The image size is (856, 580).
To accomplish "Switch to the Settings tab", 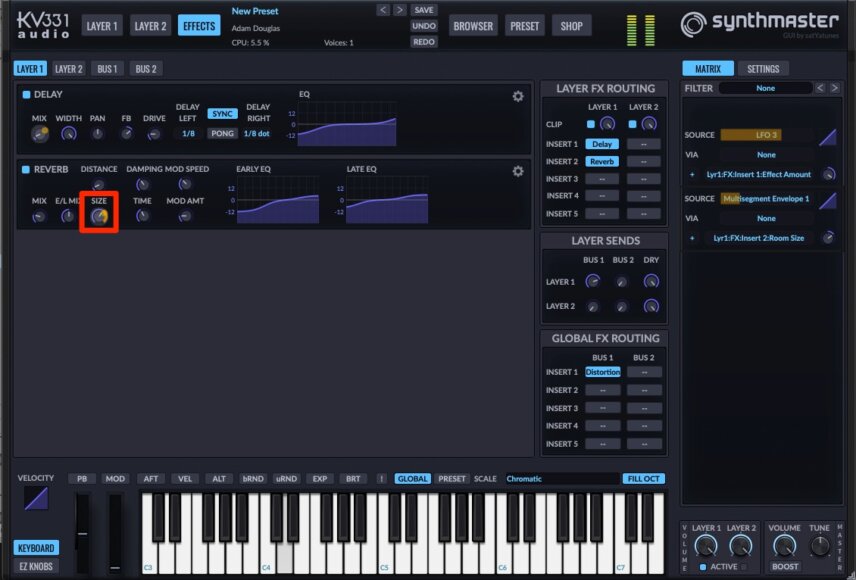I will pos(763,69).
